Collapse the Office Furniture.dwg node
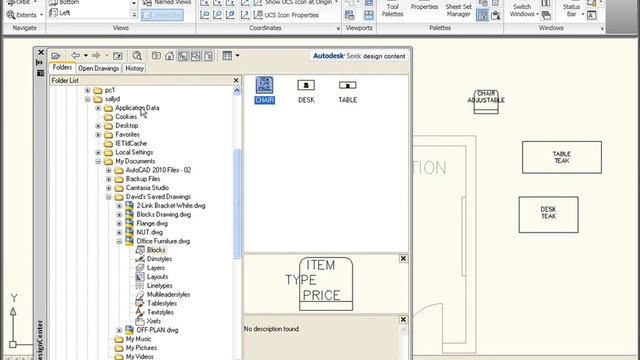 pos(119,242)
